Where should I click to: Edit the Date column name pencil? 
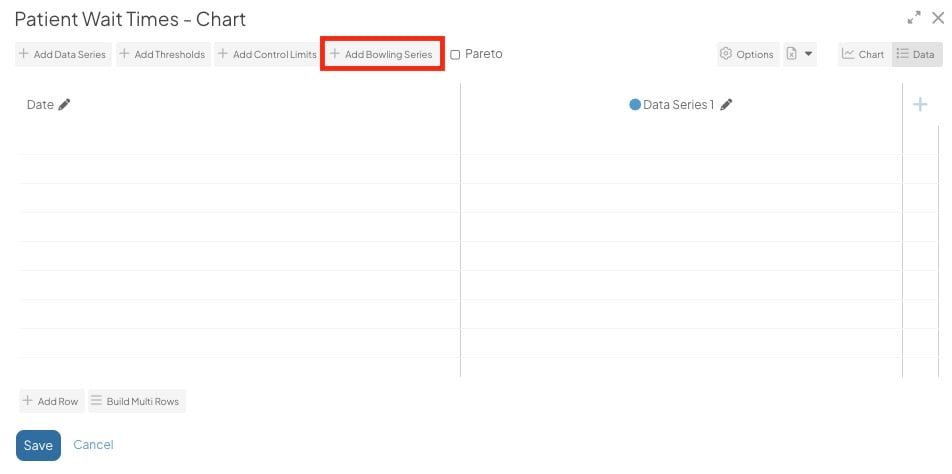65,104
